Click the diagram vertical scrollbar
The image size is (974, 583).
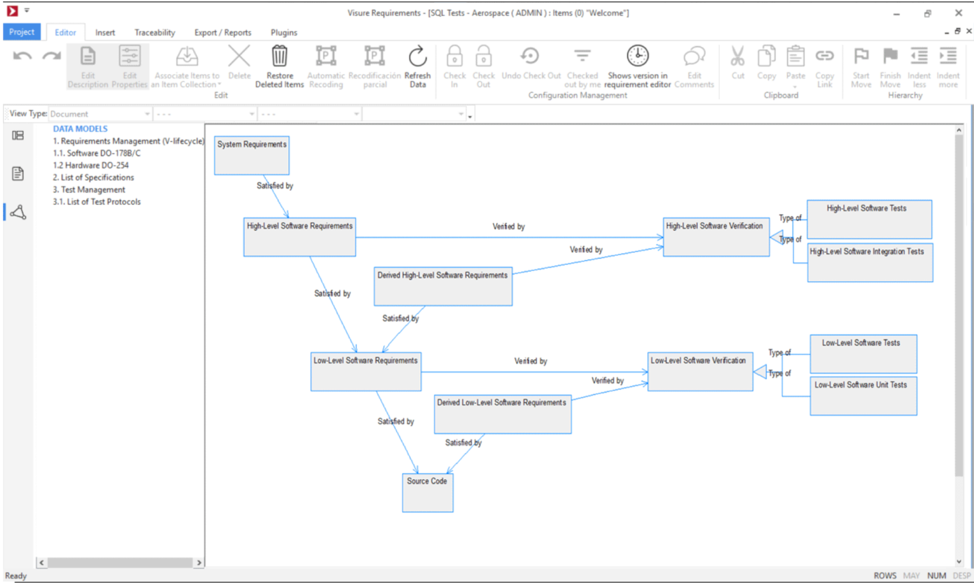(x=959, y=305)
